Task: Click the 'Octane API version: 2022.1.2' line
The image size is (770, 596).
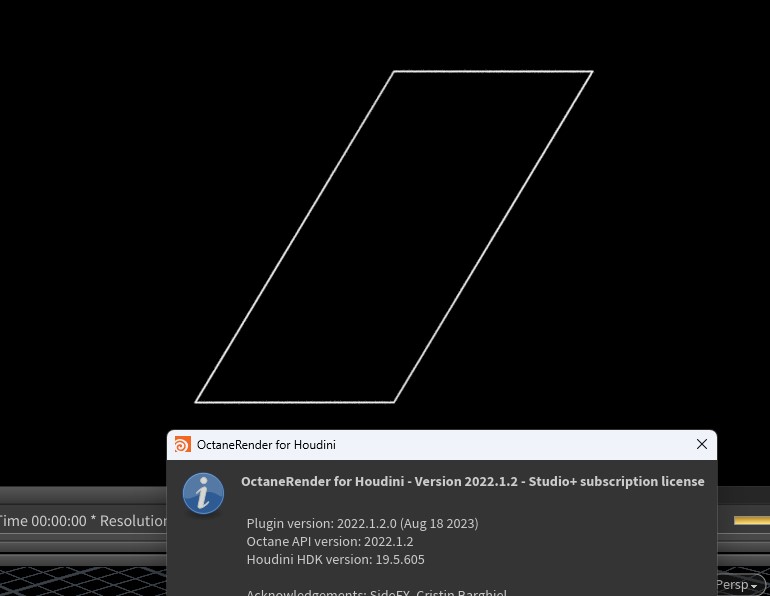Action: point(330,542)
